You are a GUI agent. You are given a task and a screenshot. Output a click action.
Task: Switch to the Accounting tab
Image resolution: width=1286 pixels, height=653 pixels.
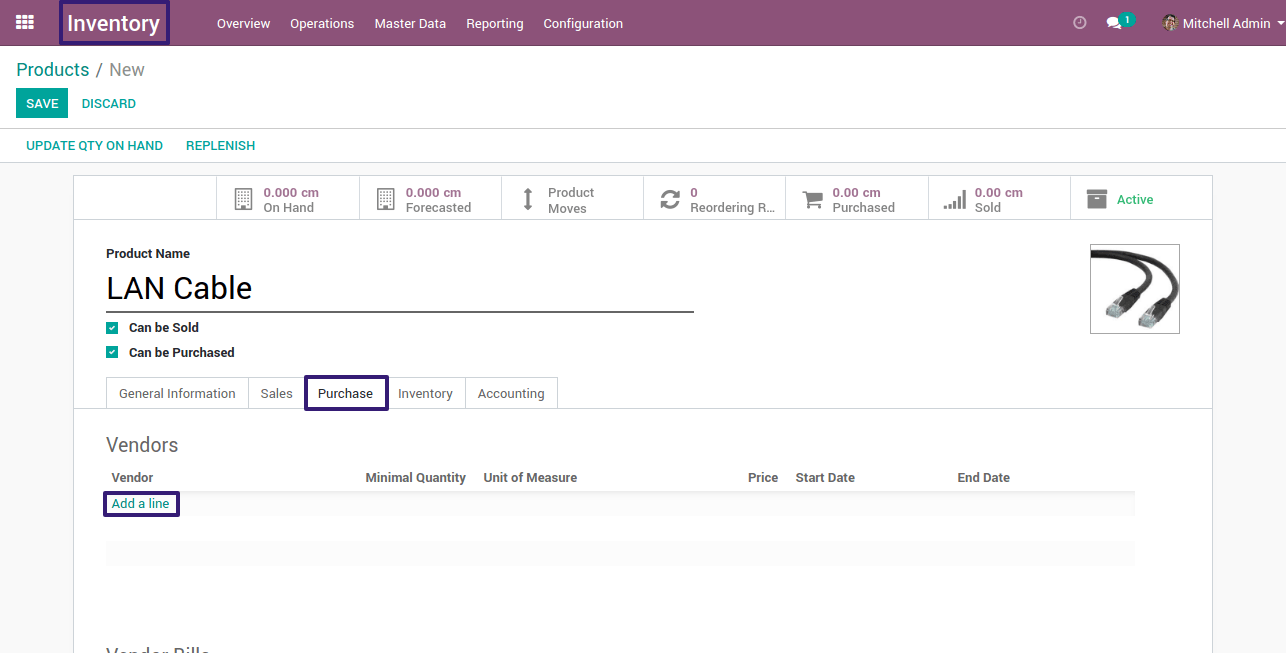click(511, 393)
